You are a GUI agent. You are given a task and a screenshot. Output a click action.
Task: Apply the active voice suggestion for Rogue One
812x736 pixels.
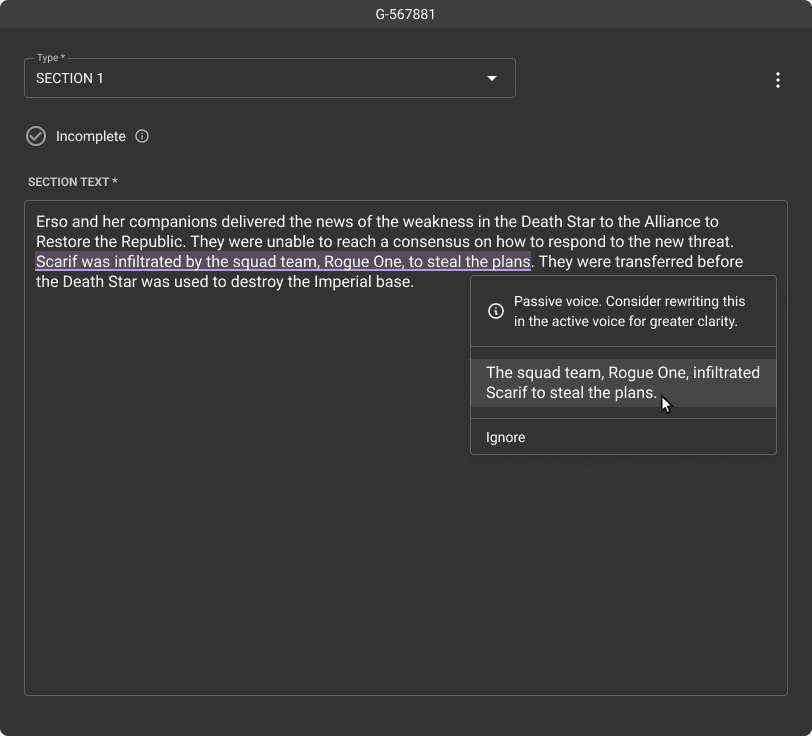point(623,383)
